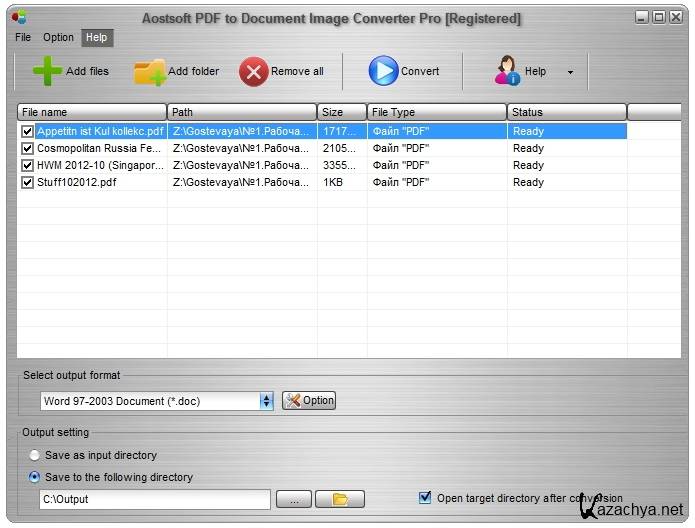Screen dimensions: 695x528
Task: Click the yellow open folder browse icon
Action: pyautogui.click(x=339, y=499)
